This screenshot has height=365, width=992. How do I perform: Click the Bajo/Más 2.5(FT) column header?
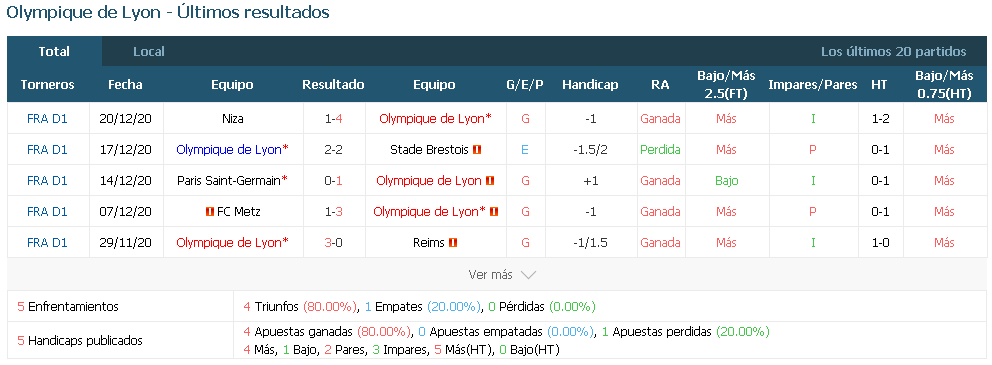tap(726, 85)
